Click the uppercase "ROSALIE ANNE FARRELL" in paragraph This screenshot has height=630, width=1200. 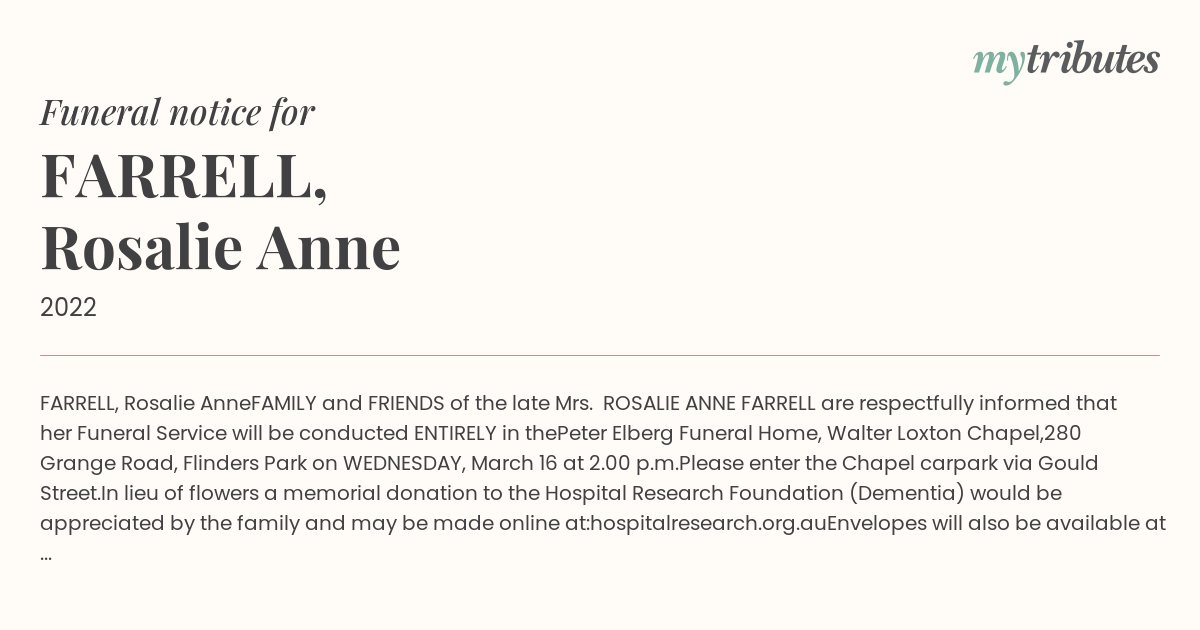point(710,403)
